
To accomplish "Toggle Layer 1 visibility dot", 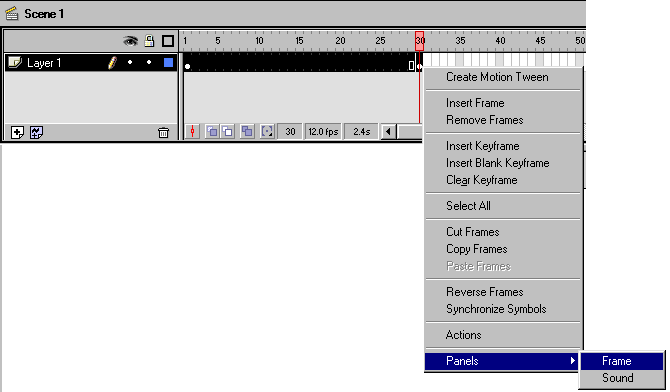I will pyautogui.click(x=130, y=62).
